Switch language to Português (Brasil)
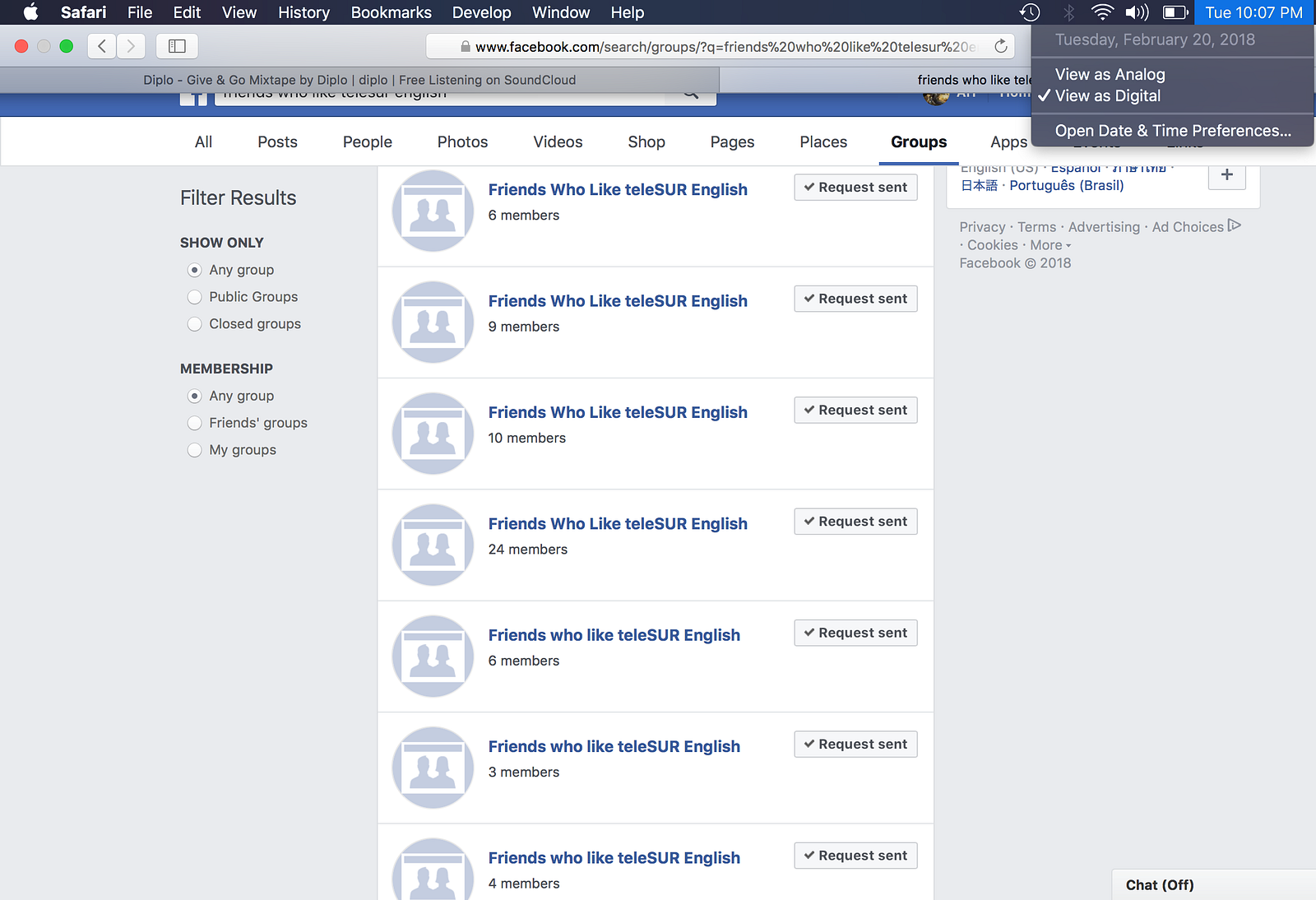This screenshot has width=1316, height=900. coord(1067,185)
